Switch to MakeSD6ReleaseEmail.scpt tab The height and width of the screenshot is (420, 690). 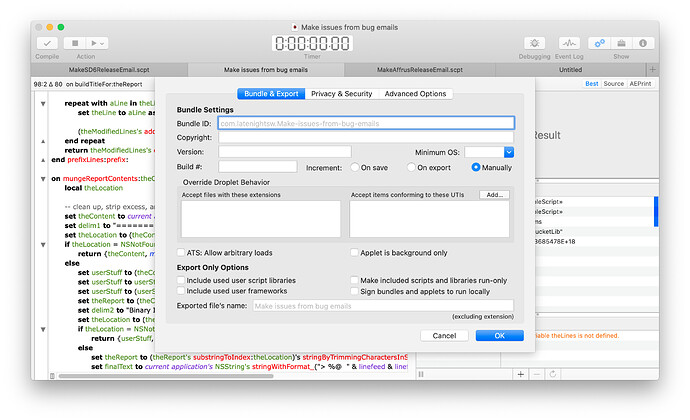click(x=109, y=70)
